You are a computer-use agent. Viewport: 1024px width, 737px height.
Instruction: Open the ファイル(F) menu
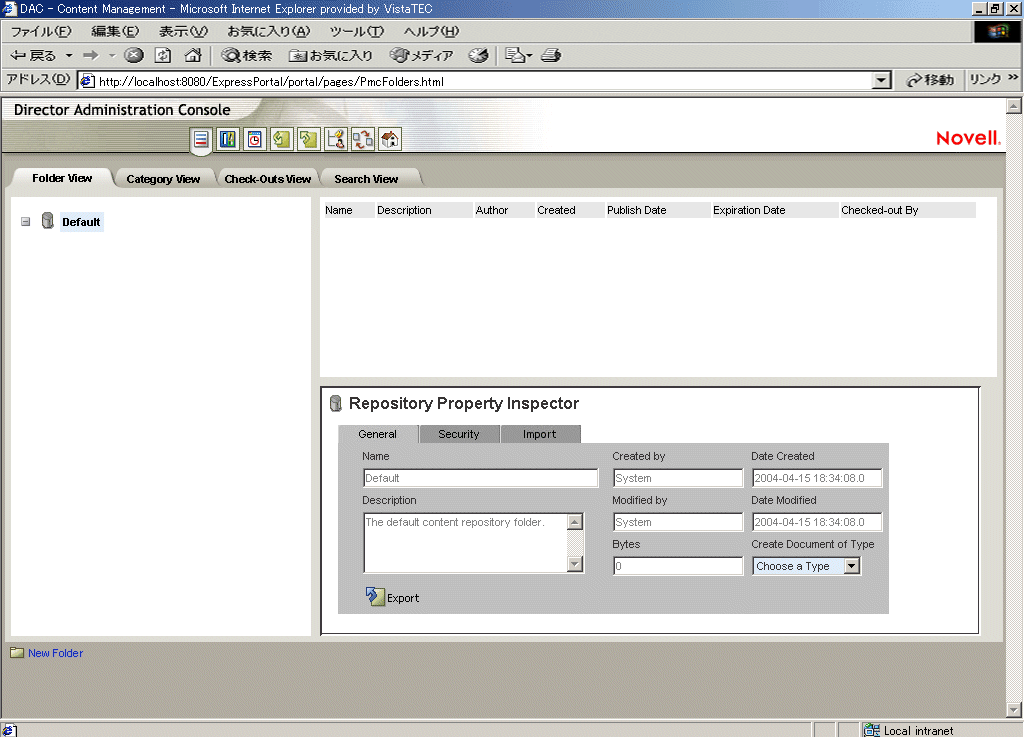(41, 31)
